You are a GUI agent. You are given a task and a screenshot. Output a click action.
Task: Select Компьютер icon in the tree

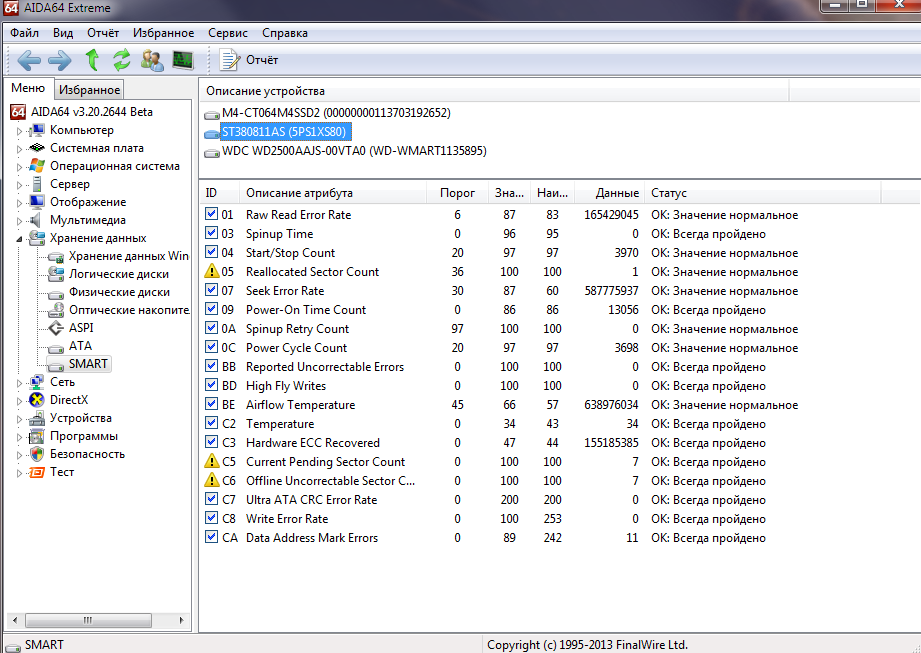coord(37,130)
